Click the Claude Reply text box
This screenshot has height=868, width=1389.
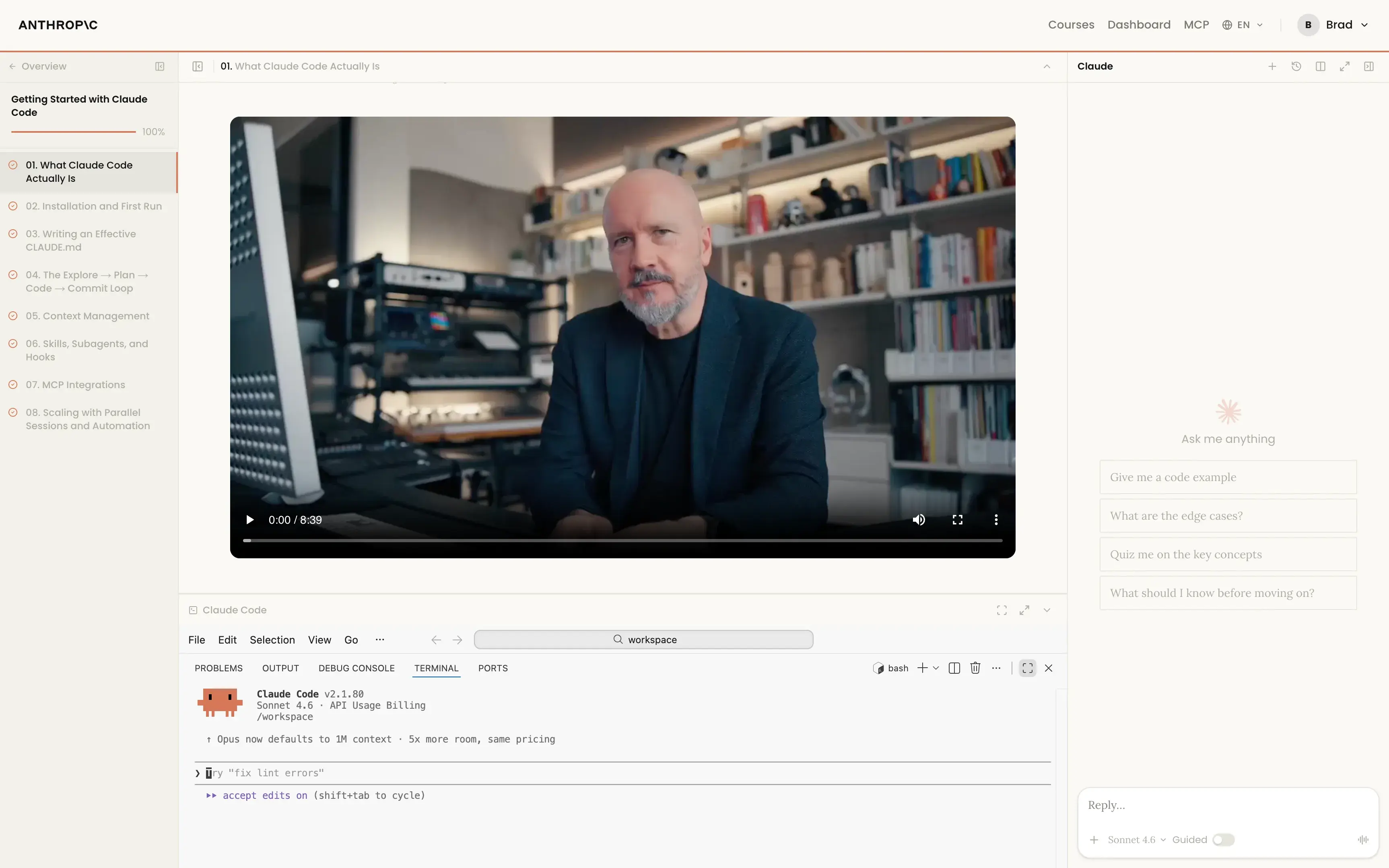1227,805
